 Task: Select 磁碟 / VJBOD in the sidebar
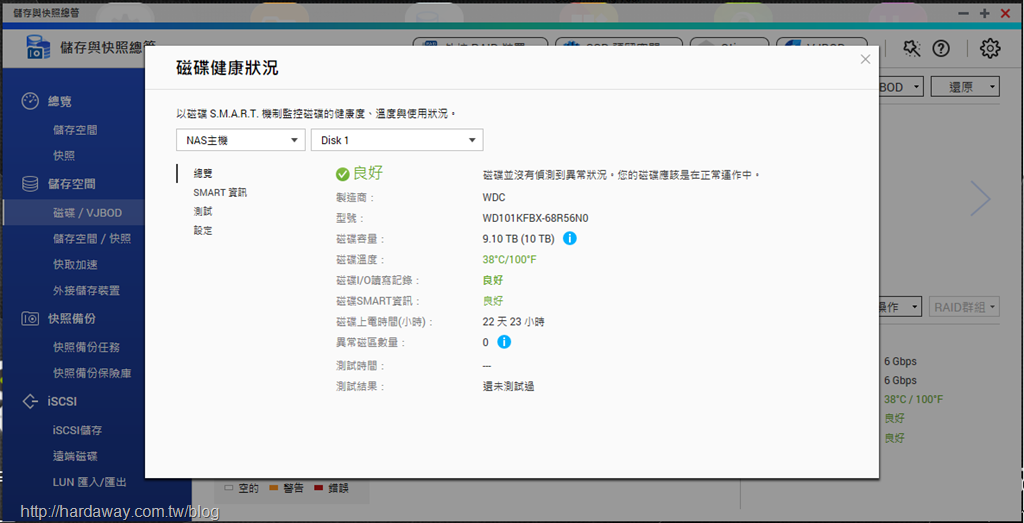(87, 213)
